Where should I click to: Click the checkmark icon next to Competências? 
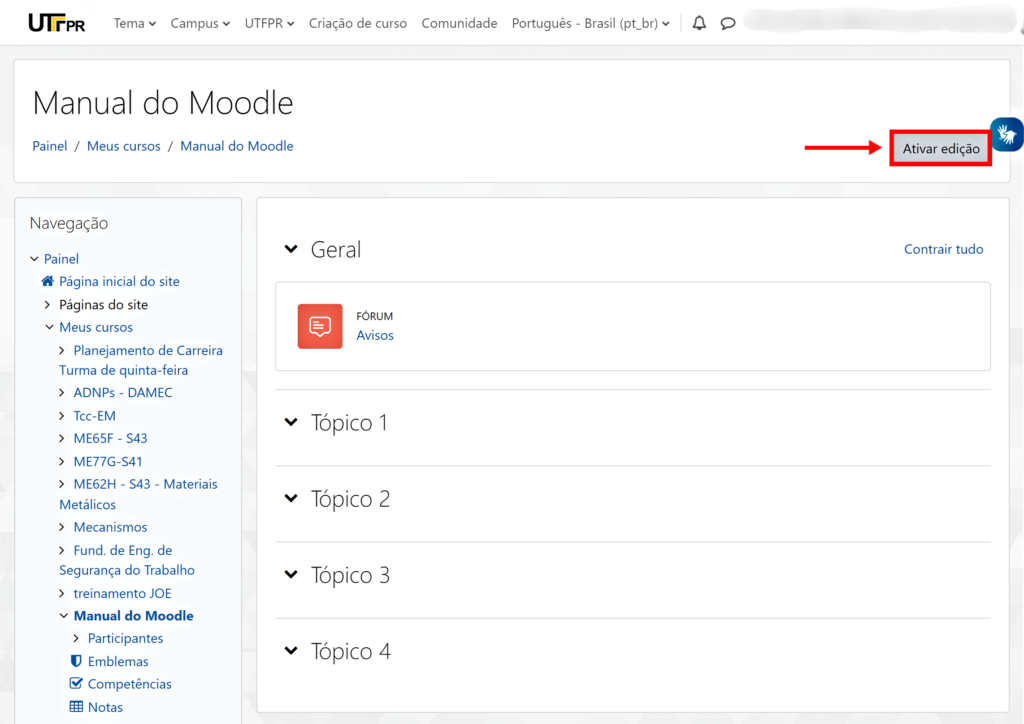[76, 684]
